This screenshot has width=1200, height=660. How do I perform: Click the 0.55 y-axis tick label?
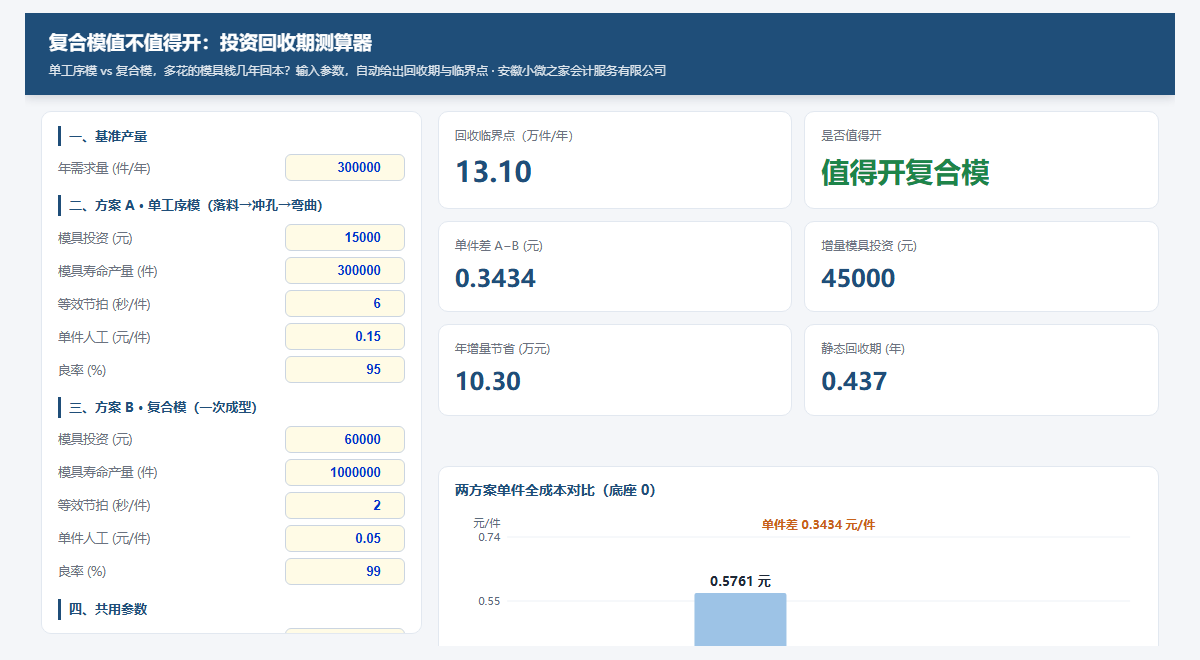click(489, 601)
